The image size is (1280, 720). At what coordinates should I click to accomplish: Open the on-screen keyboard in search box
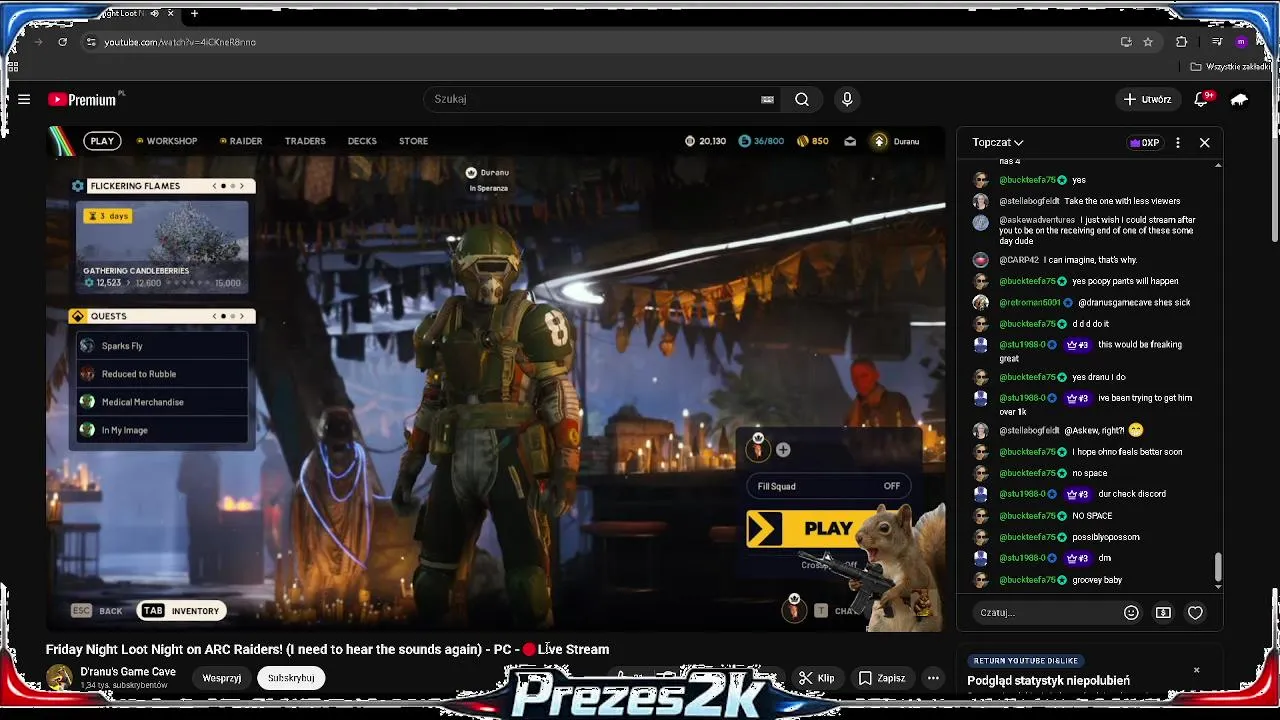pos(767,99)
